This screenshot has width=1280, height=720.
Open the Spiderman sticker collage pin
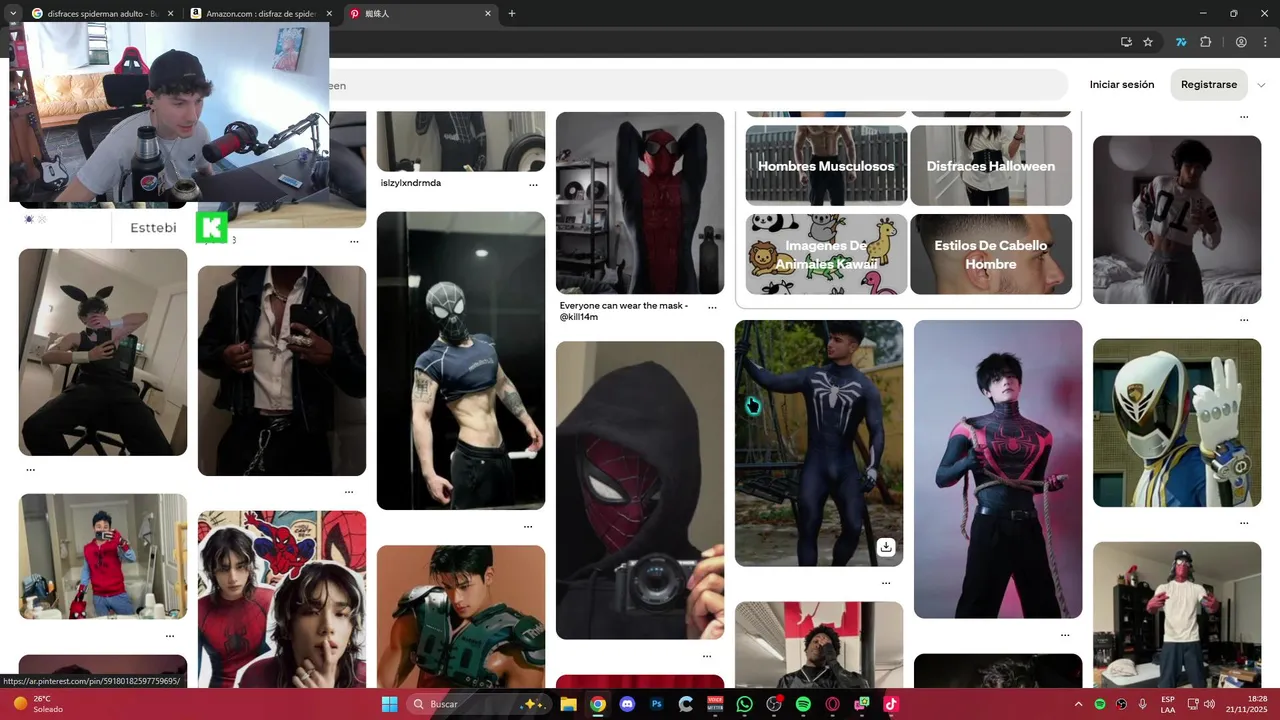click(282, 598)
